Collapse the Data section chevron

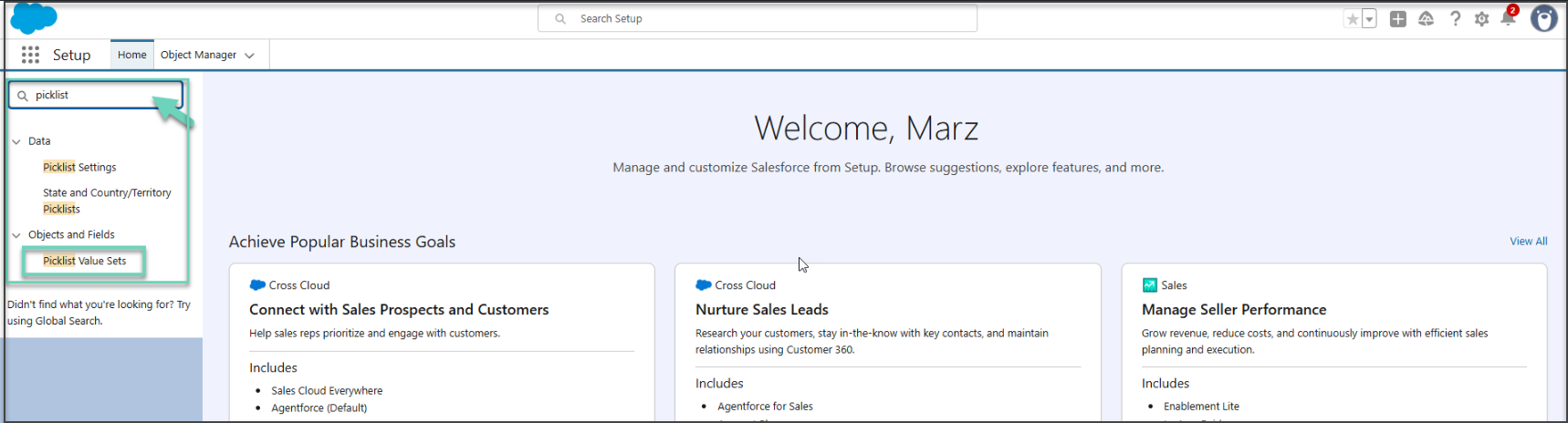16,141
